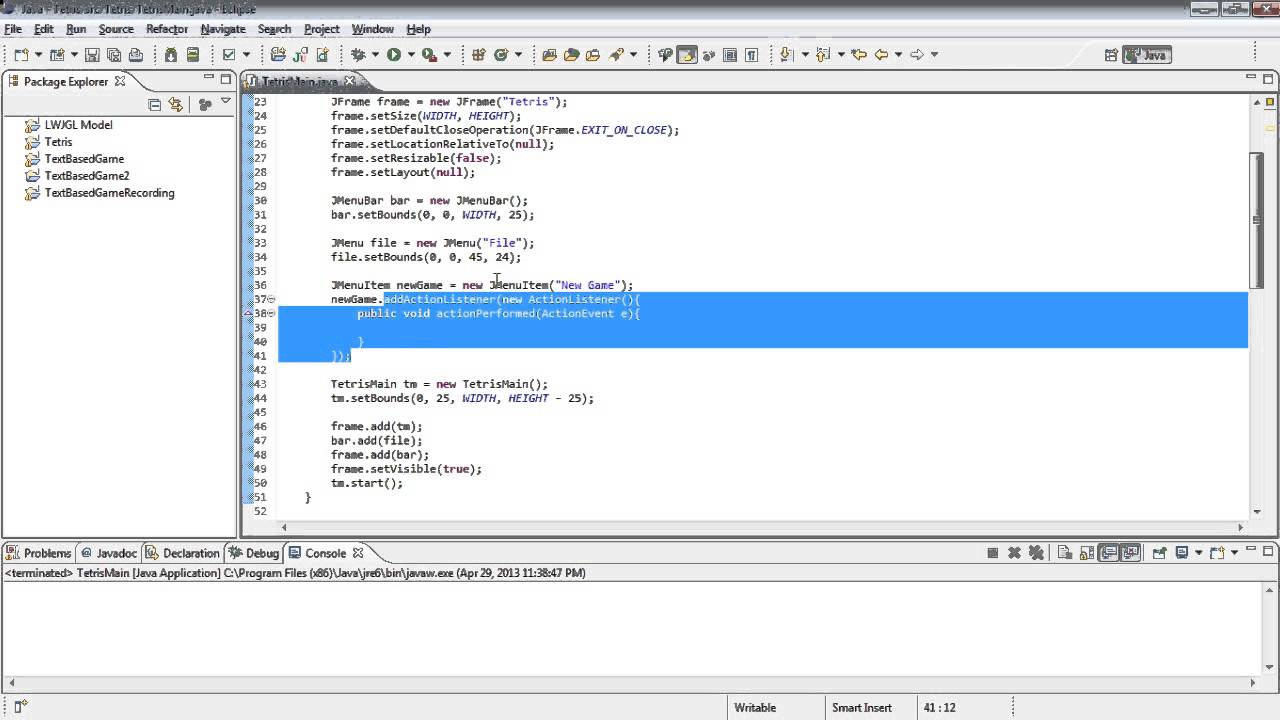Click the Debug bug icon in toolbar
Image resolution: width=1280 pixels, height=720 pixels.
[357, 55]
